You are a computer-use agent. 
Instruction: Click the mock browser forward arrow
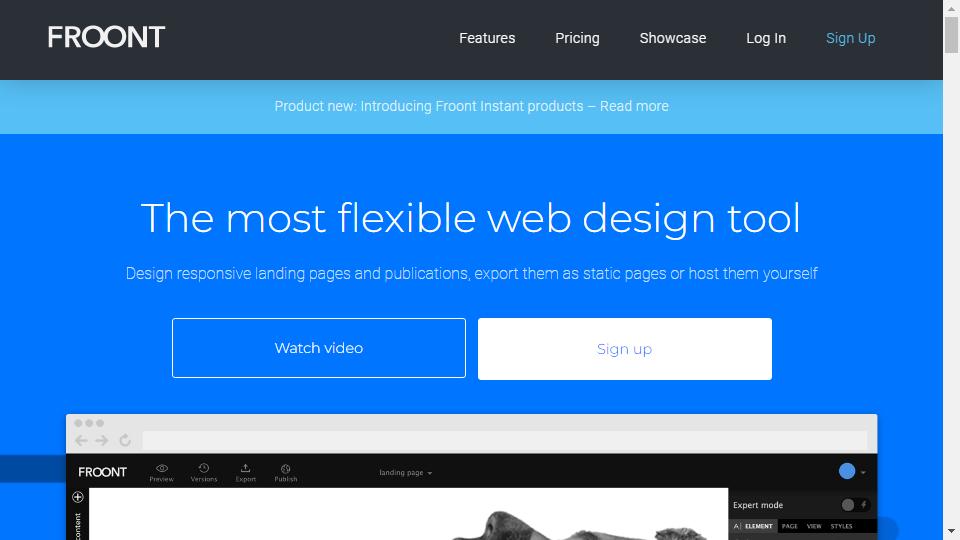(102, 440)
